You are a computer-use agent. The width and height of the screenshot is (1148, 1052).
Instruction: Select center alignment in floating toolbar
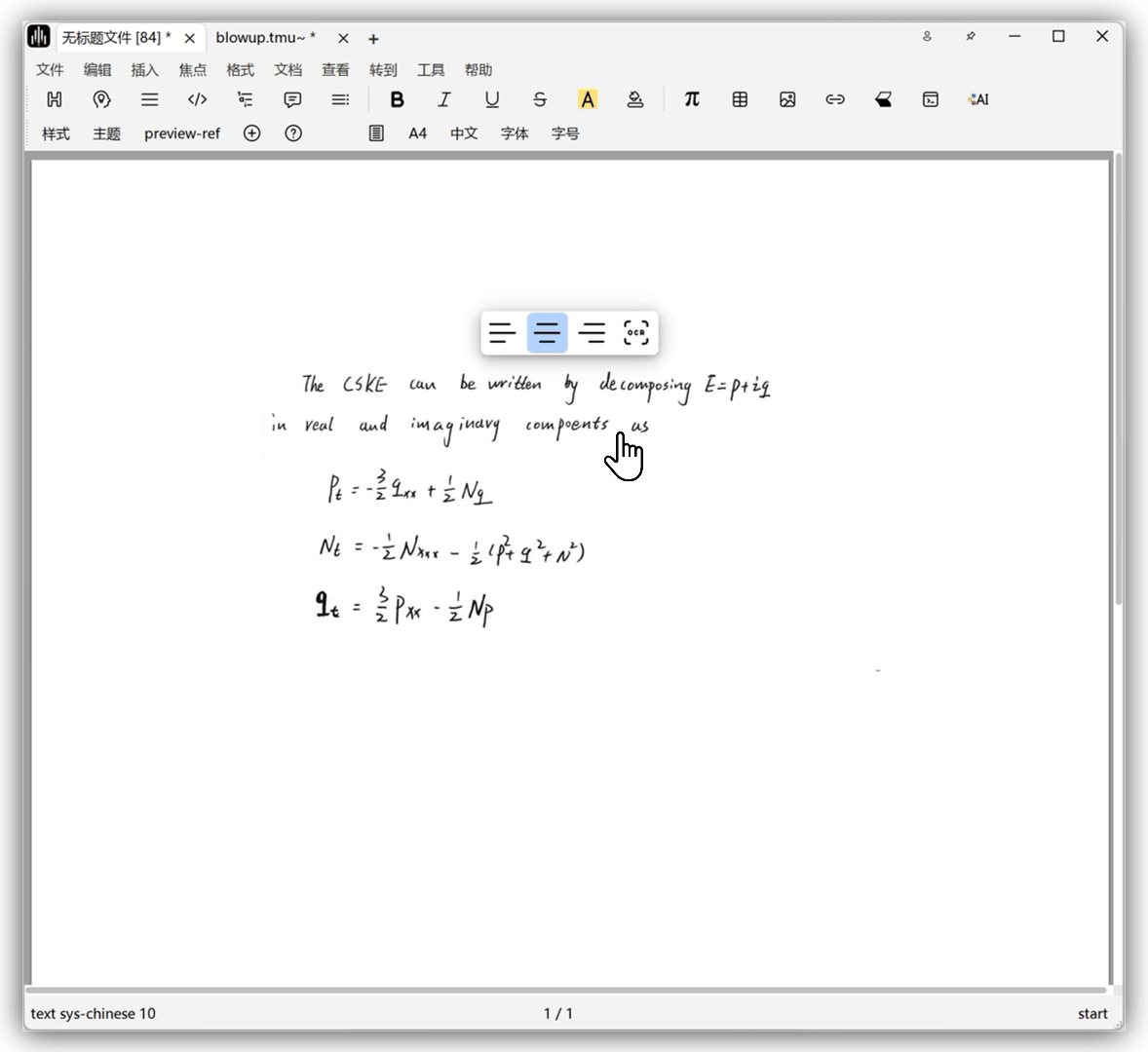(547, 333)
